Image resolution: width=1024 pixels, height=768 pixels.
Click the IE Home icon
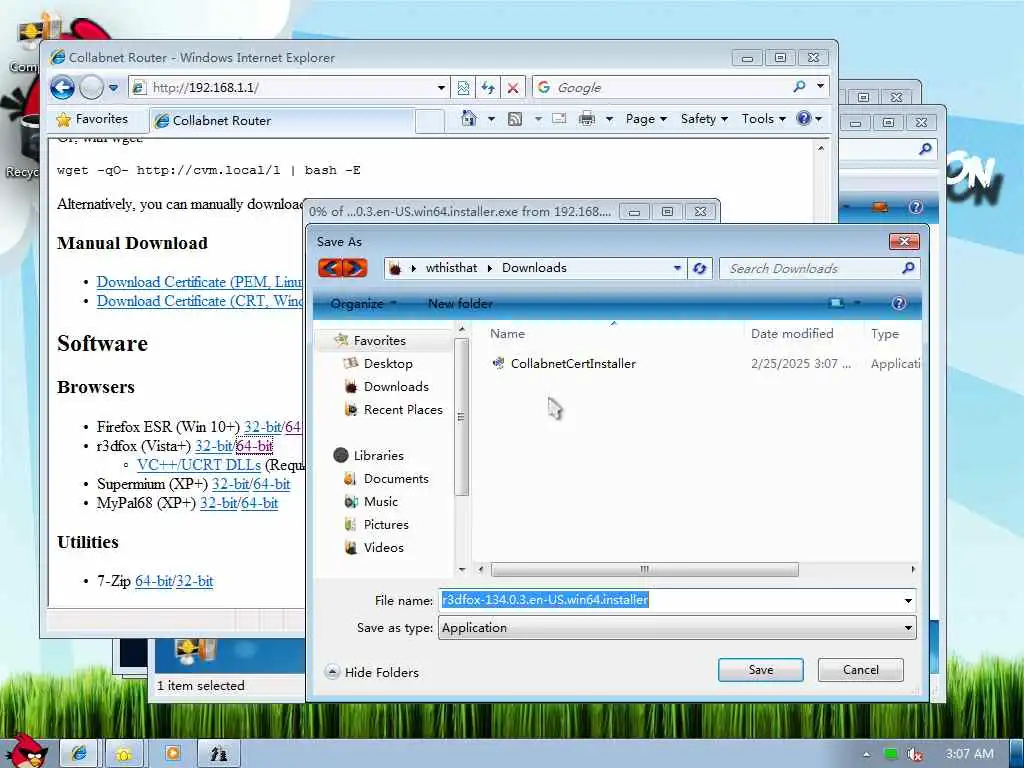tap(468, 118)
